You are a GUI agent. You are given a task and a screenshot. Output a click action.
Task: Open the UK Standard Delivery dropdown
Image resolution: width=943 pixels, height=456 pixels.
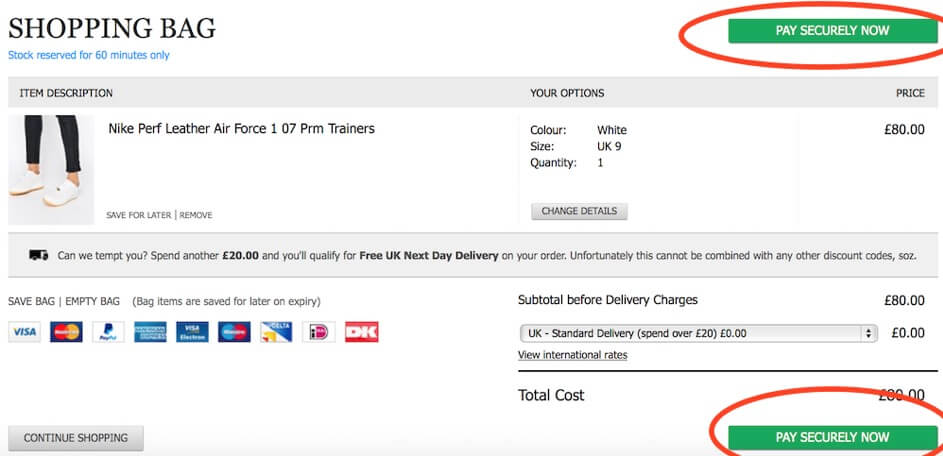697,333
